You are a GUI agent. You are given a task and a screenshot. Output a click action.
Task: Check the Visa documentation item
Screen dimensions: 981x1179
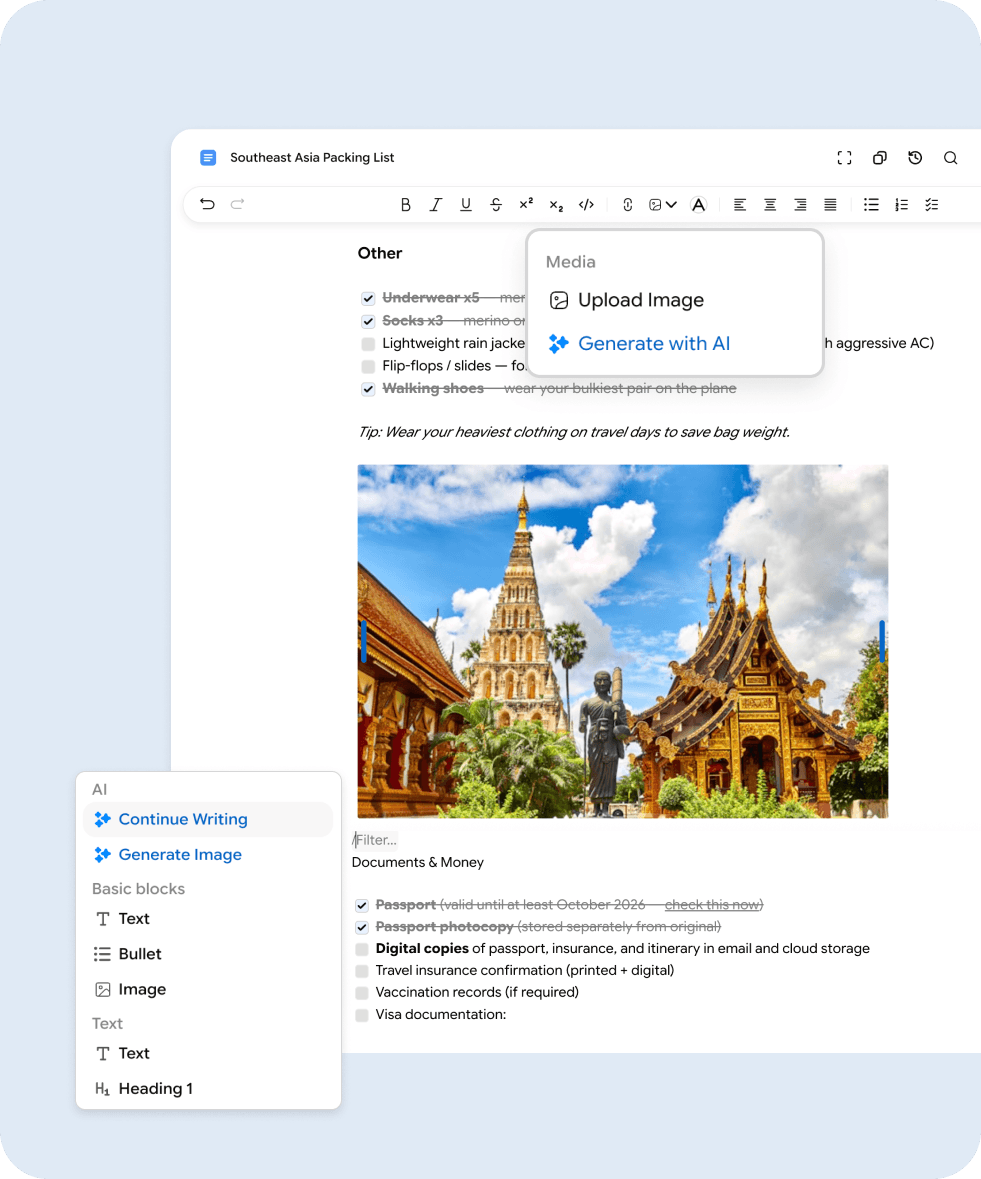[362, 1015]
